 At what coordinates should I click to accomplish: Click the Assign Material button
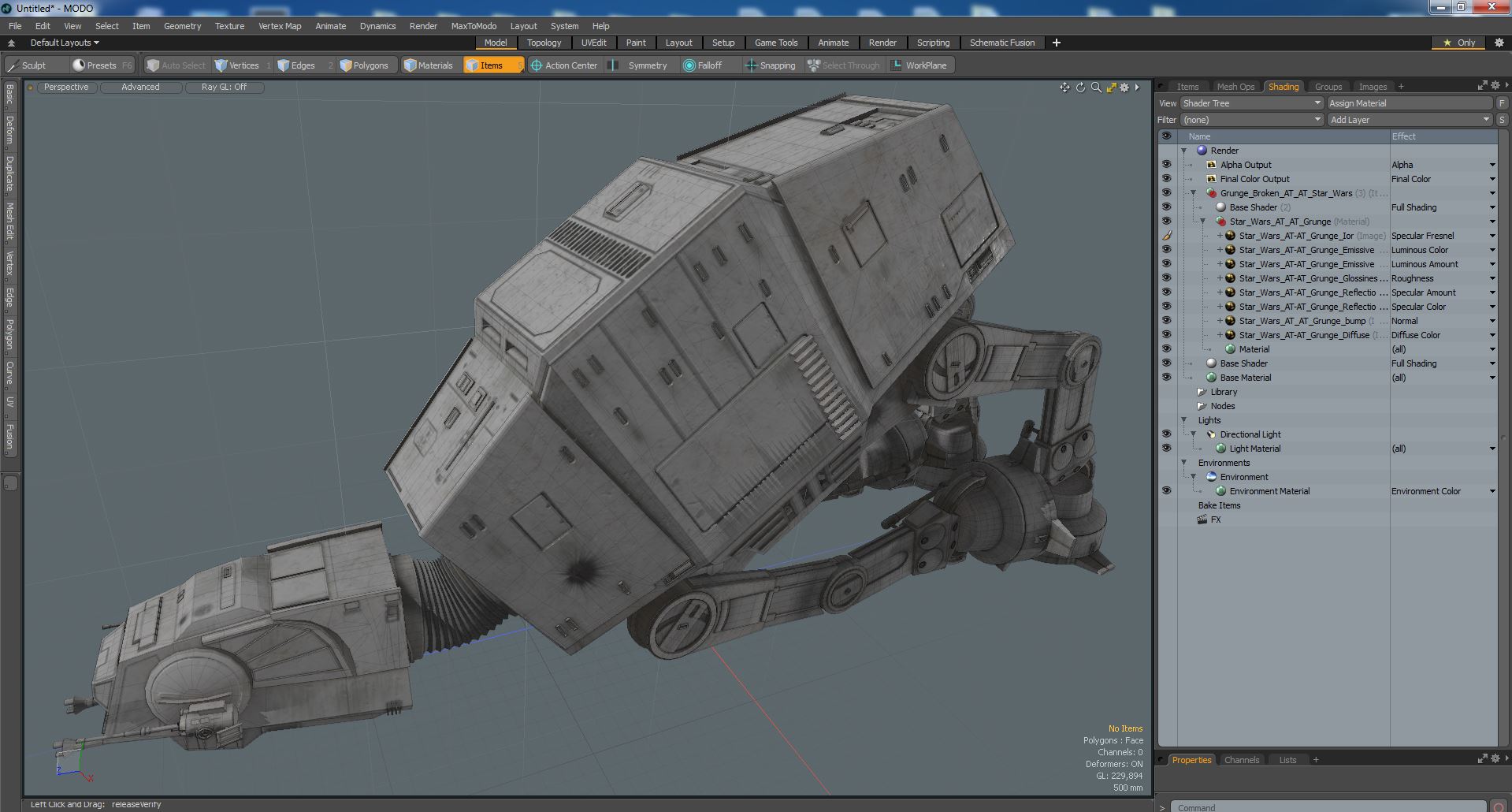coord(1410,103)
